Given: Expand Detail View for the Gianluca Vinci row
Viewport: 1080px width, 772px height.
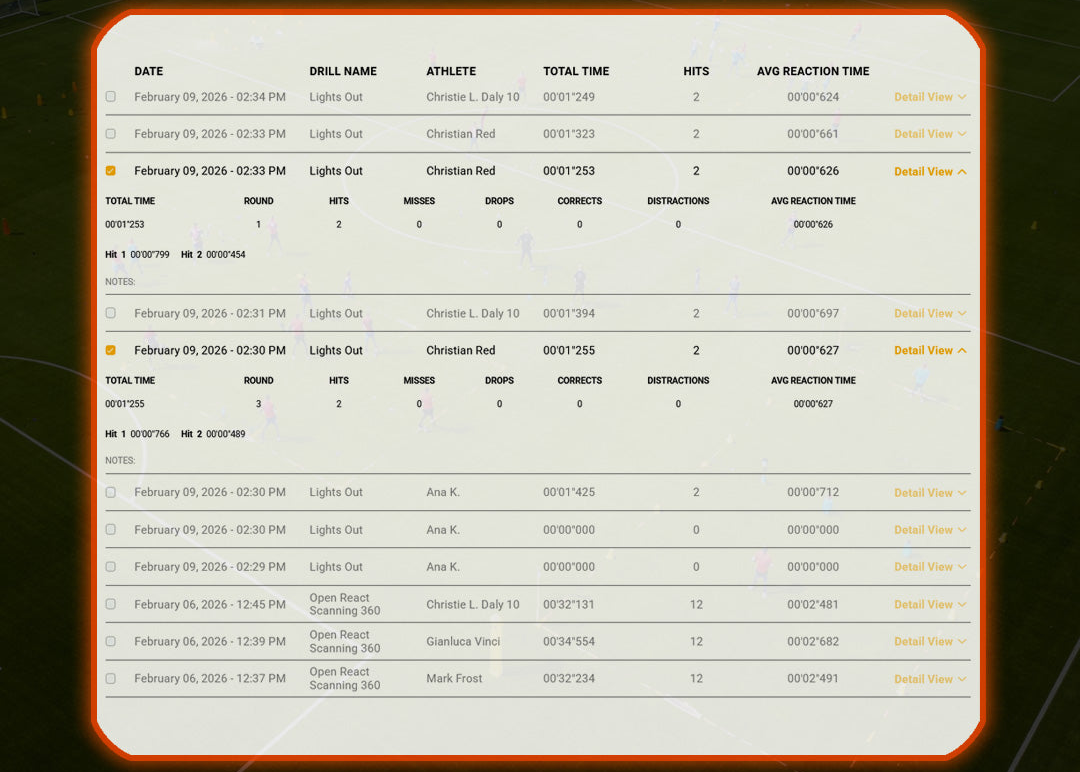Looking at the screenshot, I should (x=929, y=642).
